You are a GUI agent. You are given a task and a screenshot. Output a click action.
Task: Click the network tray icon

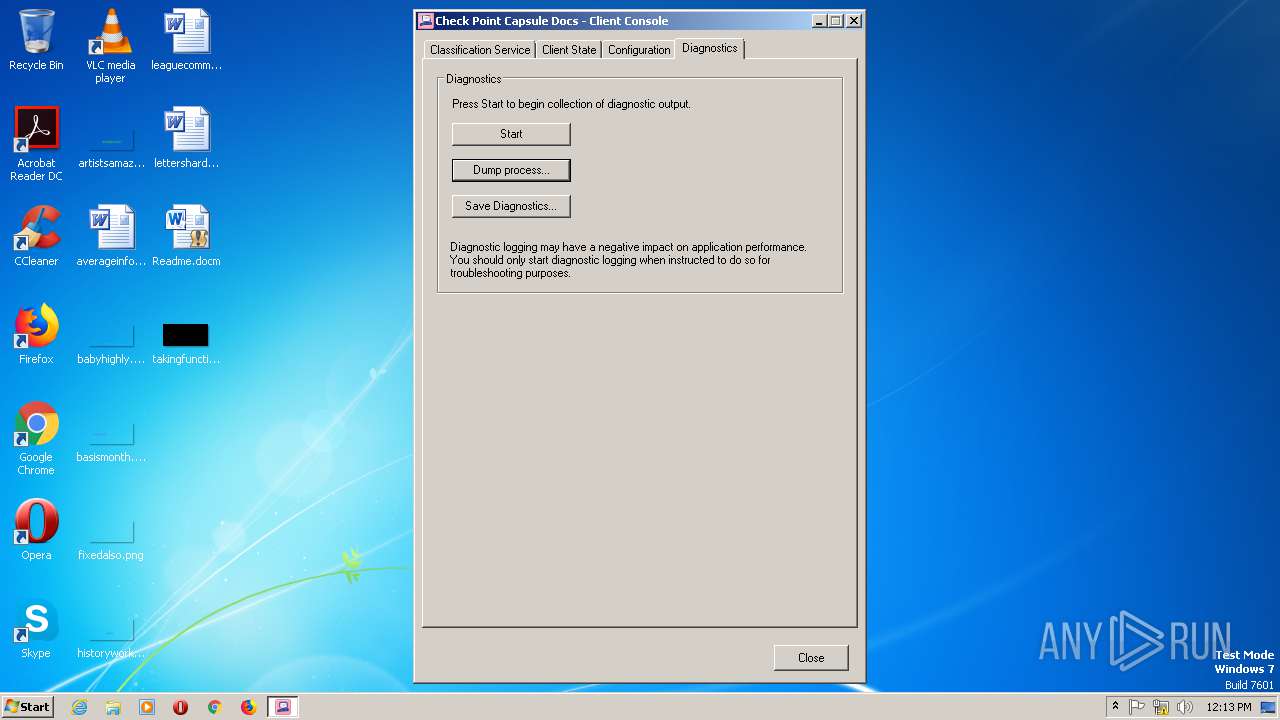click(x=1161, y=707)
